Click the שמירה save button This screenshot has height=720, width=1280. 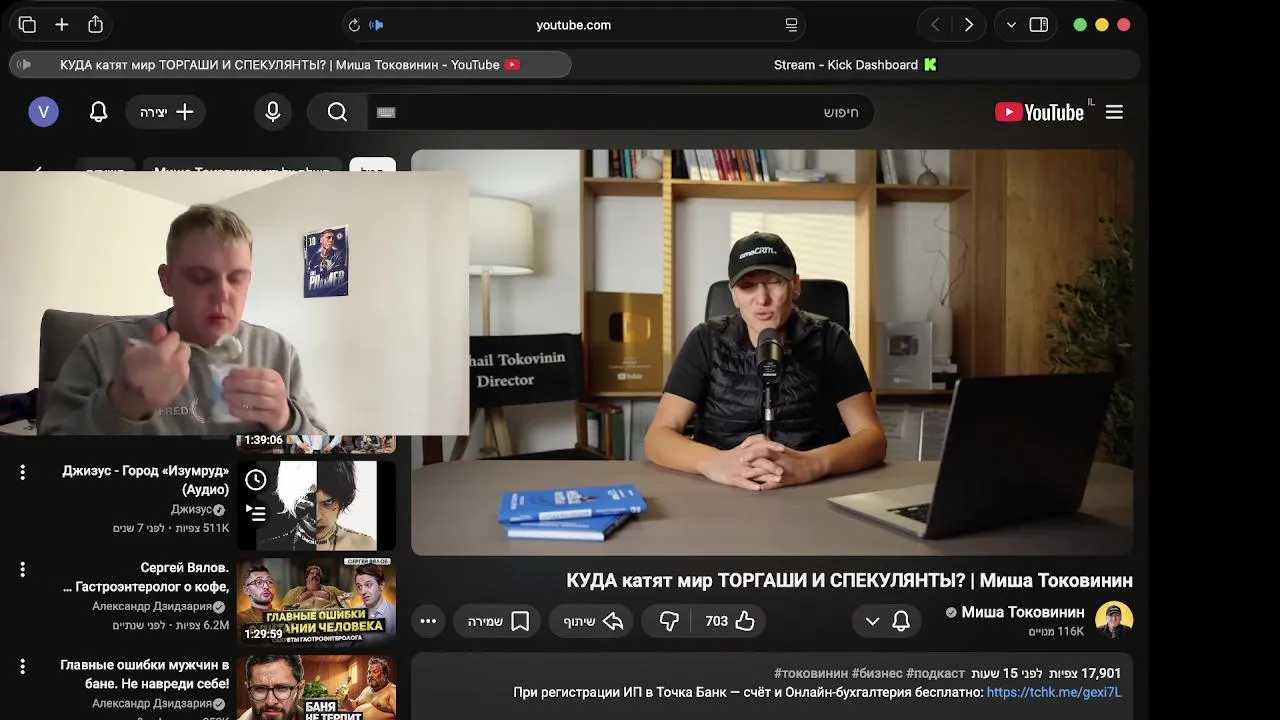[x=498, y=621]
